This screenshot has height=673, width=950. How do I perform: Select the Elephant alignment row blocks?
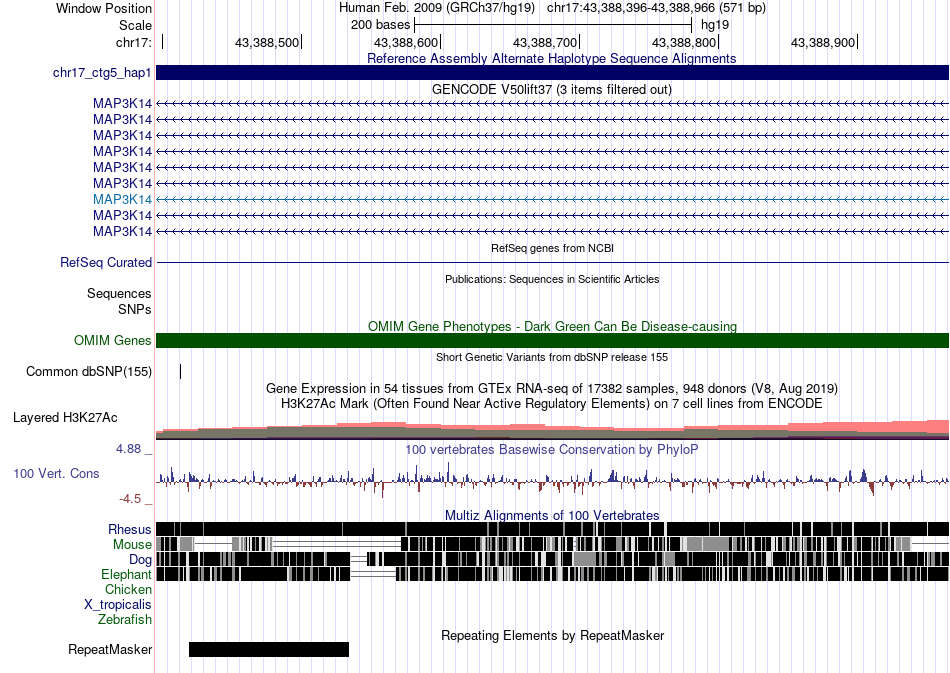click(552, 574)
